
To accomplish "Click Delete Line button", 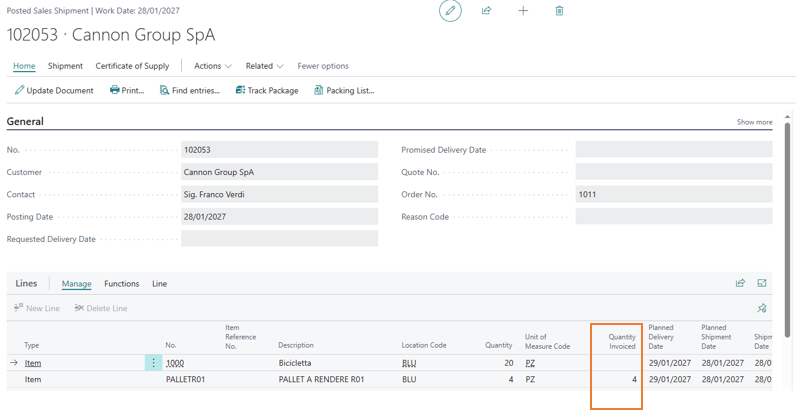I will (101, 308).
